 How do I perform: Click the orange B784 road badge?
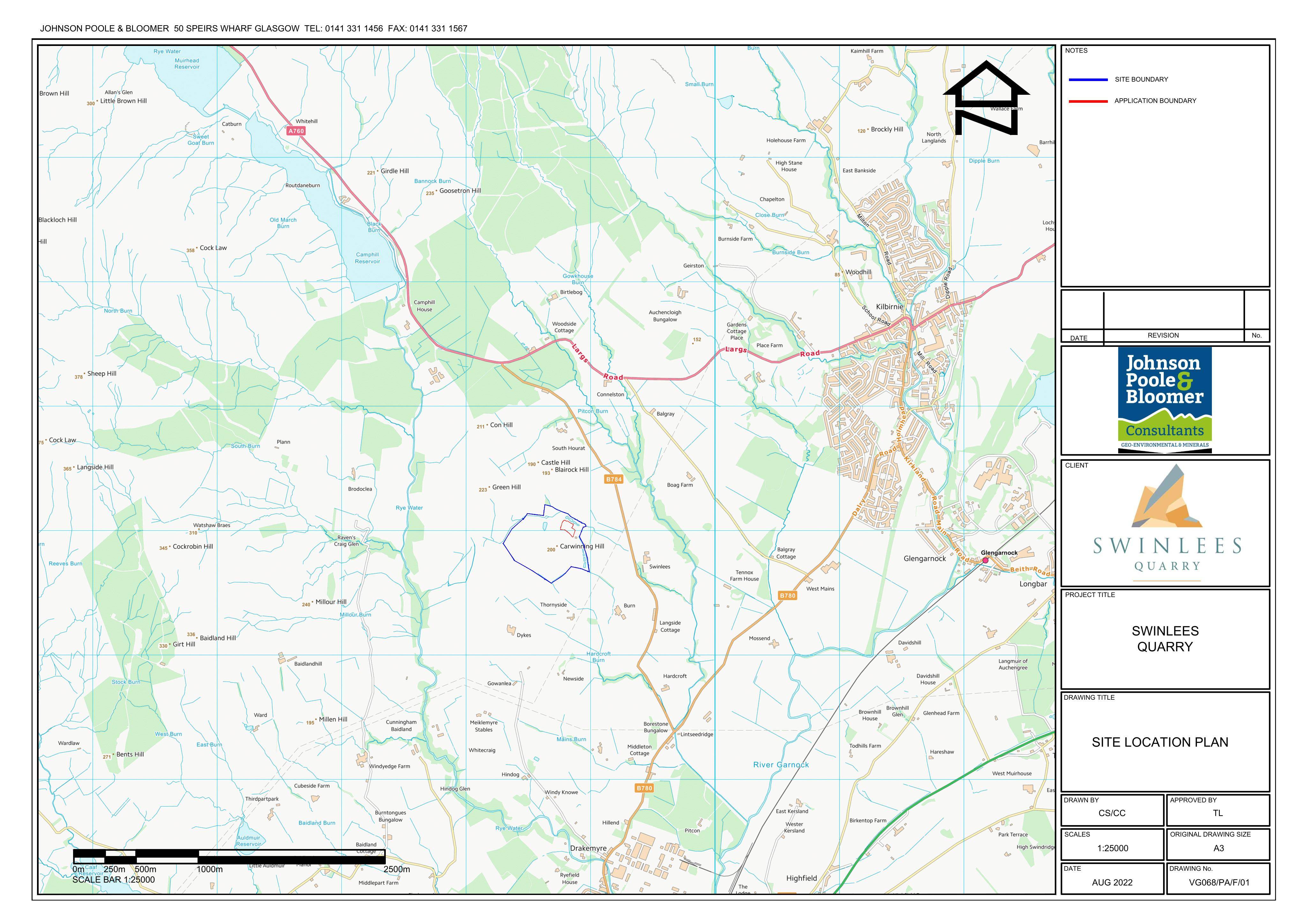614,479
